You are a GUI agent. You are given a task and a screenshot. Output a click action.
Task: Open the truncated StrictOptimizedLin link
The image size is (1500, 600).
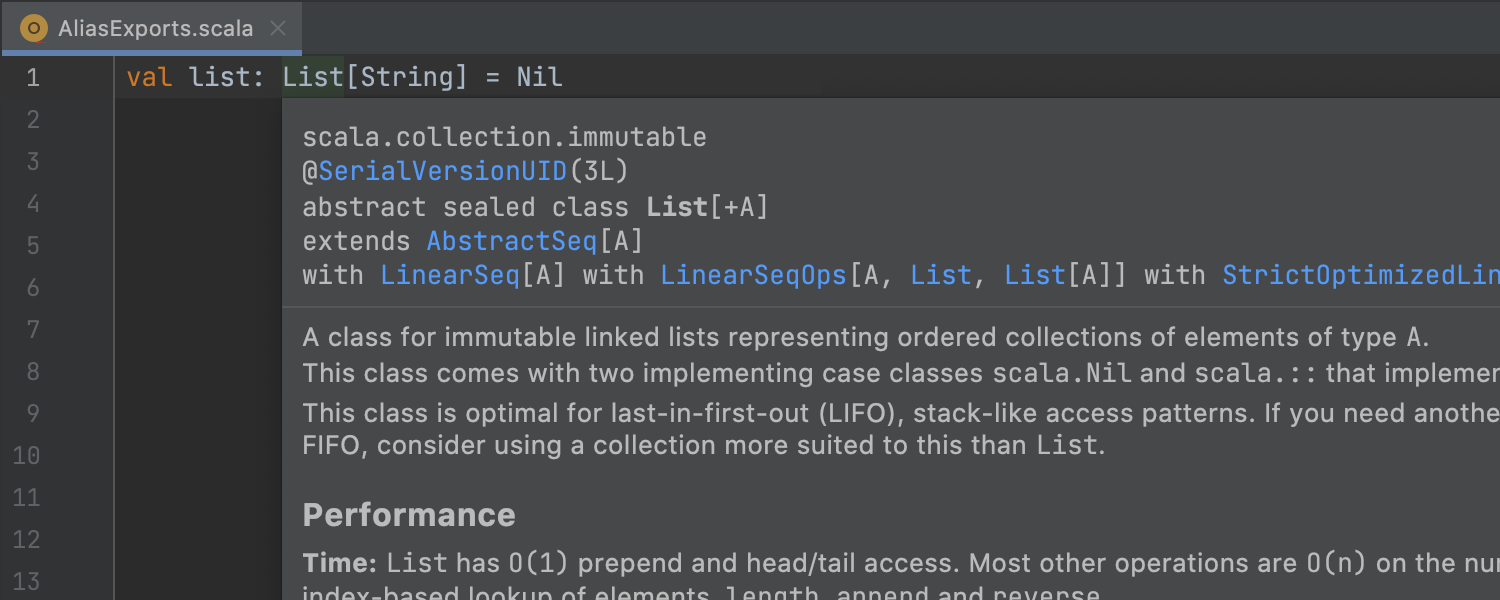(x=1360, y=275)
